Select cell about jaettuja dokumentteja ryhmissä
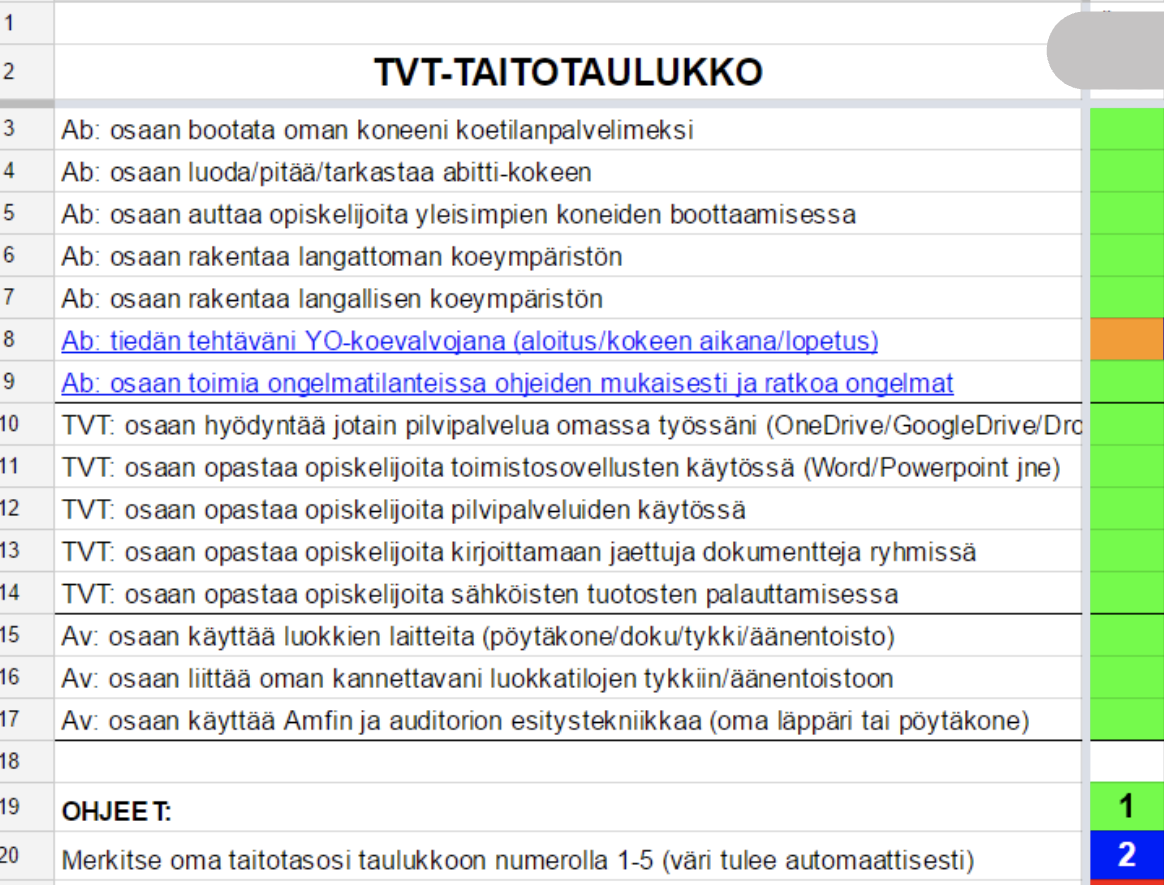Viewport: 1164px width, 885px height. tap(568, 552)
